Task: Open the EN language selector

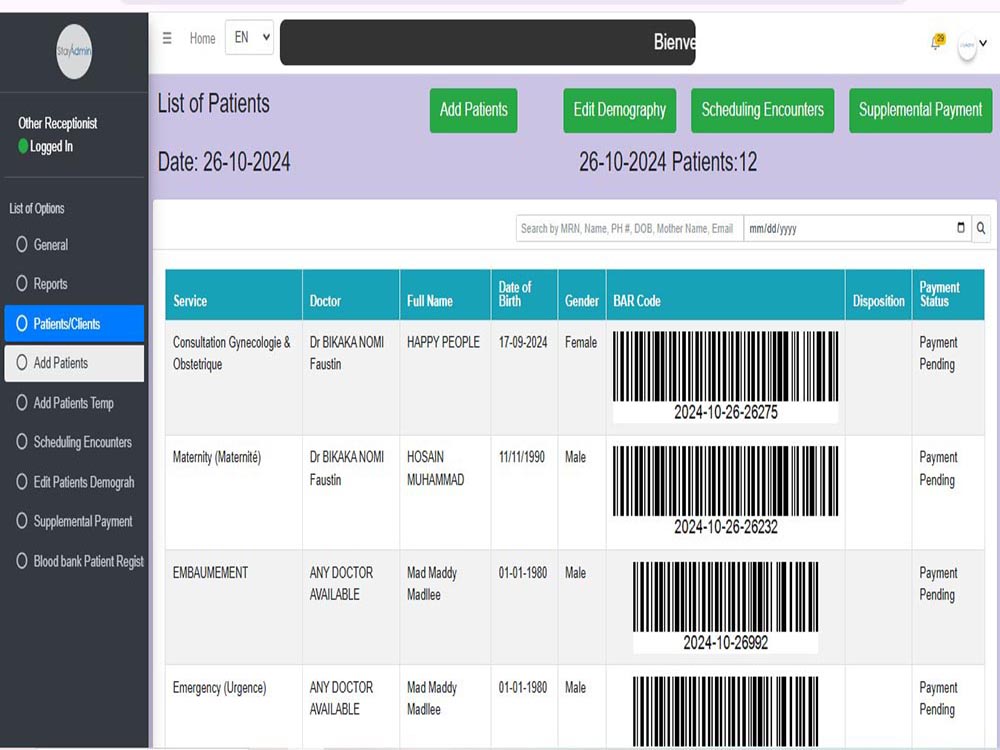Action: pos(249,38)
